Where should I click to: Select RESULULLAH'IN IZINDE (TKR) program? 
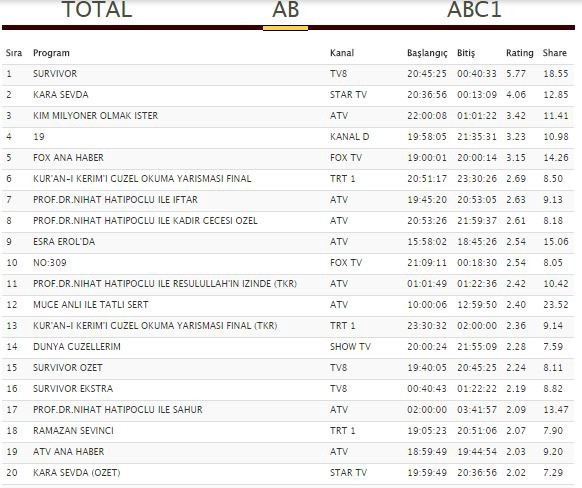pos(165,284)
